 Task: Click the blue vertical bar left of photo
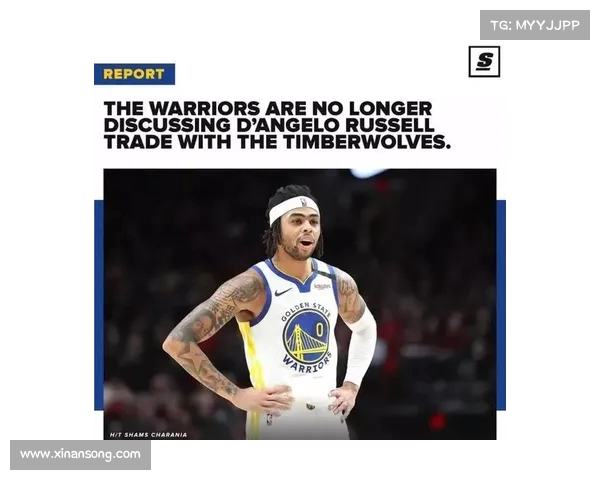click(99, 305)
